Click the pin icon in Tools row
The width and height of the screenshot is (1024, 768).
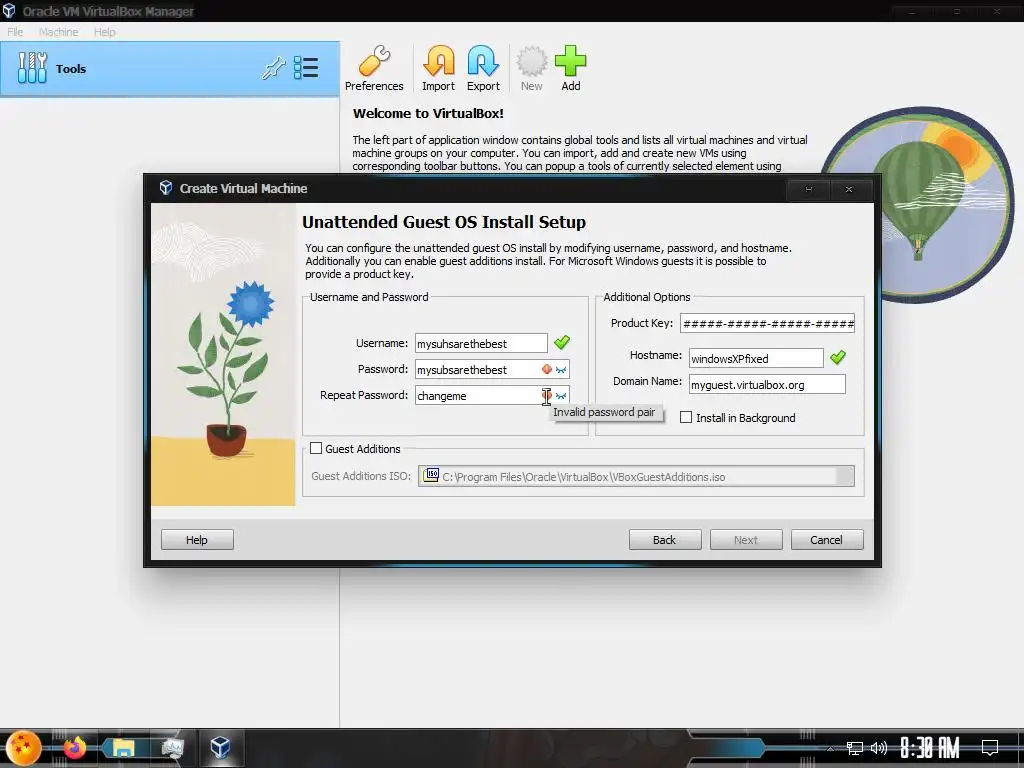click(274, 68)
